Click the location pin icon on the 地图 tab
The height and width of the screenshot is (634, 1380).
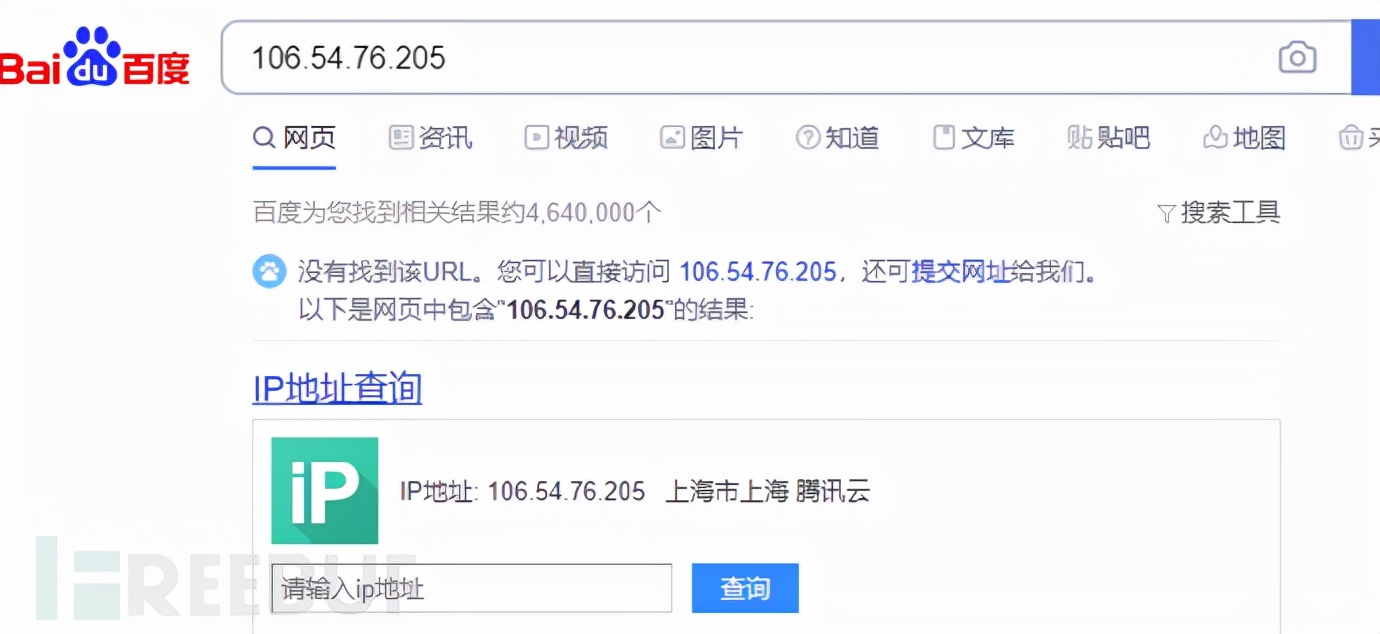[x=1216, y=138]
